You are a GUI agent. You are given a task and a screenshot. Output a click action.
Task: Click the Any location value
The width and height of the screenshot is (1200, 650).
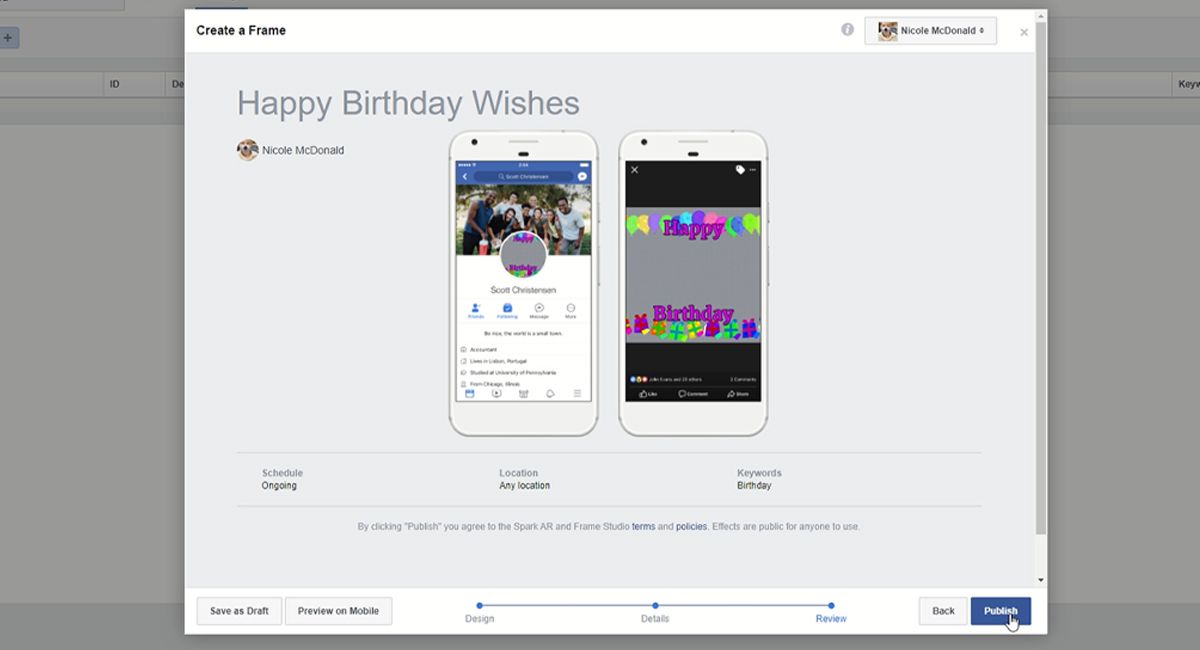tap(524, 486)
